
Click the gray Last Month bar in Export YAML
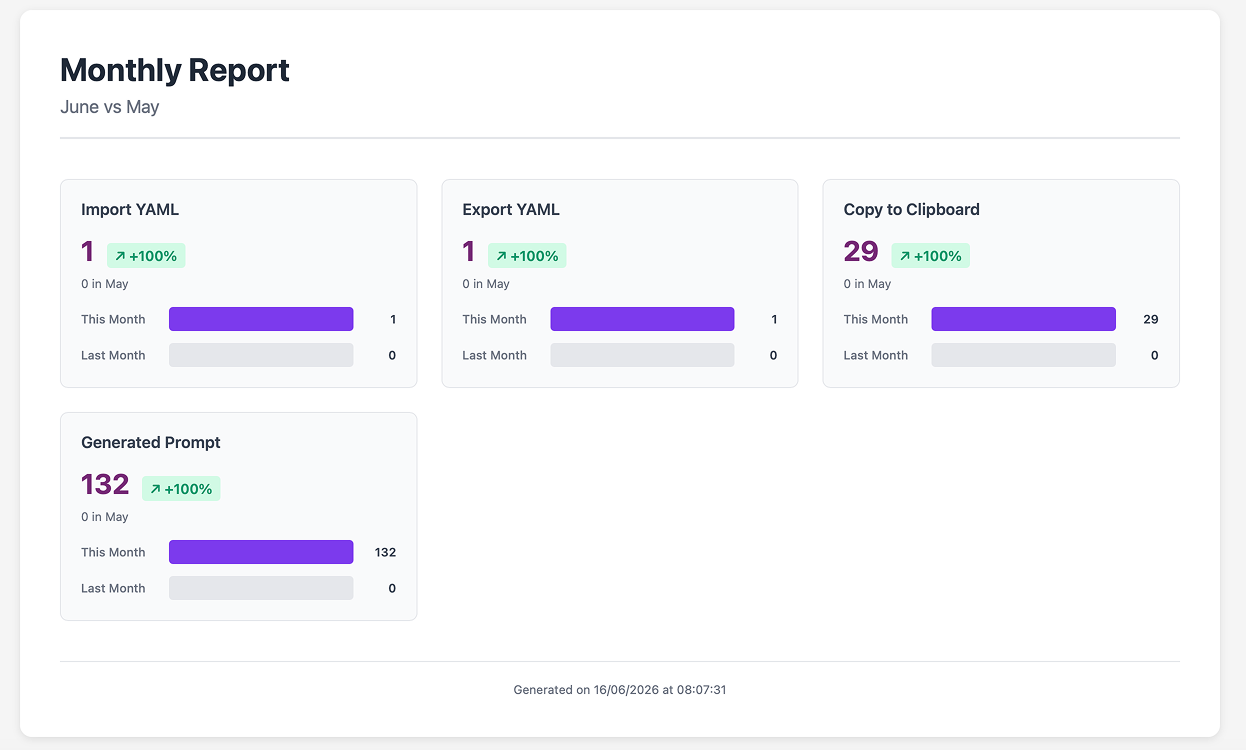tap(642, 355)
